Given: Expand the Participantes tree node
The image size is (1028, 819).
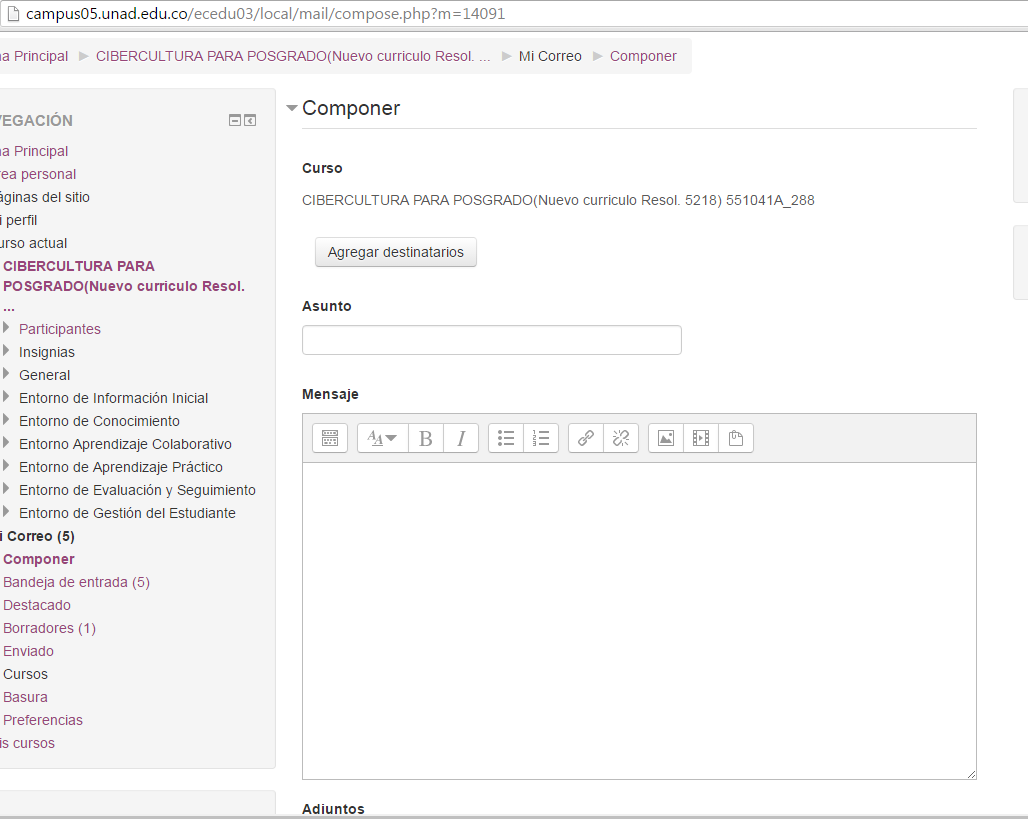Looking at the screenshot, I should click(x=7, y=328).
